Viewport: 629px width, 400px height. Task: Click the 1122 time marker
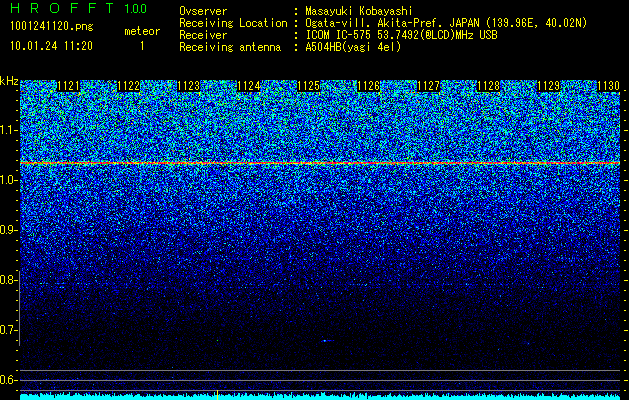[x=128, y=86]
